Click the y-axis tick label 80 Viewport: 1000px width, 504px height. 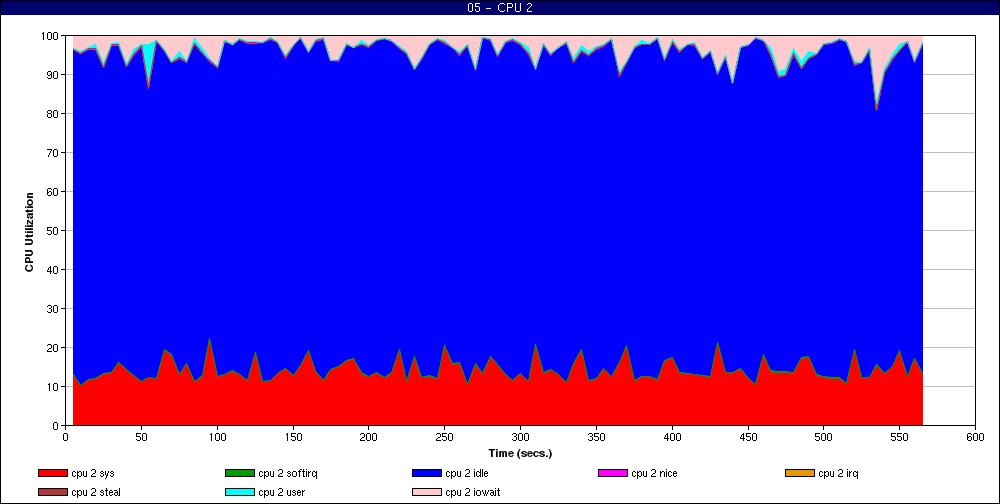pyautogui.click(x=54, y=114)
